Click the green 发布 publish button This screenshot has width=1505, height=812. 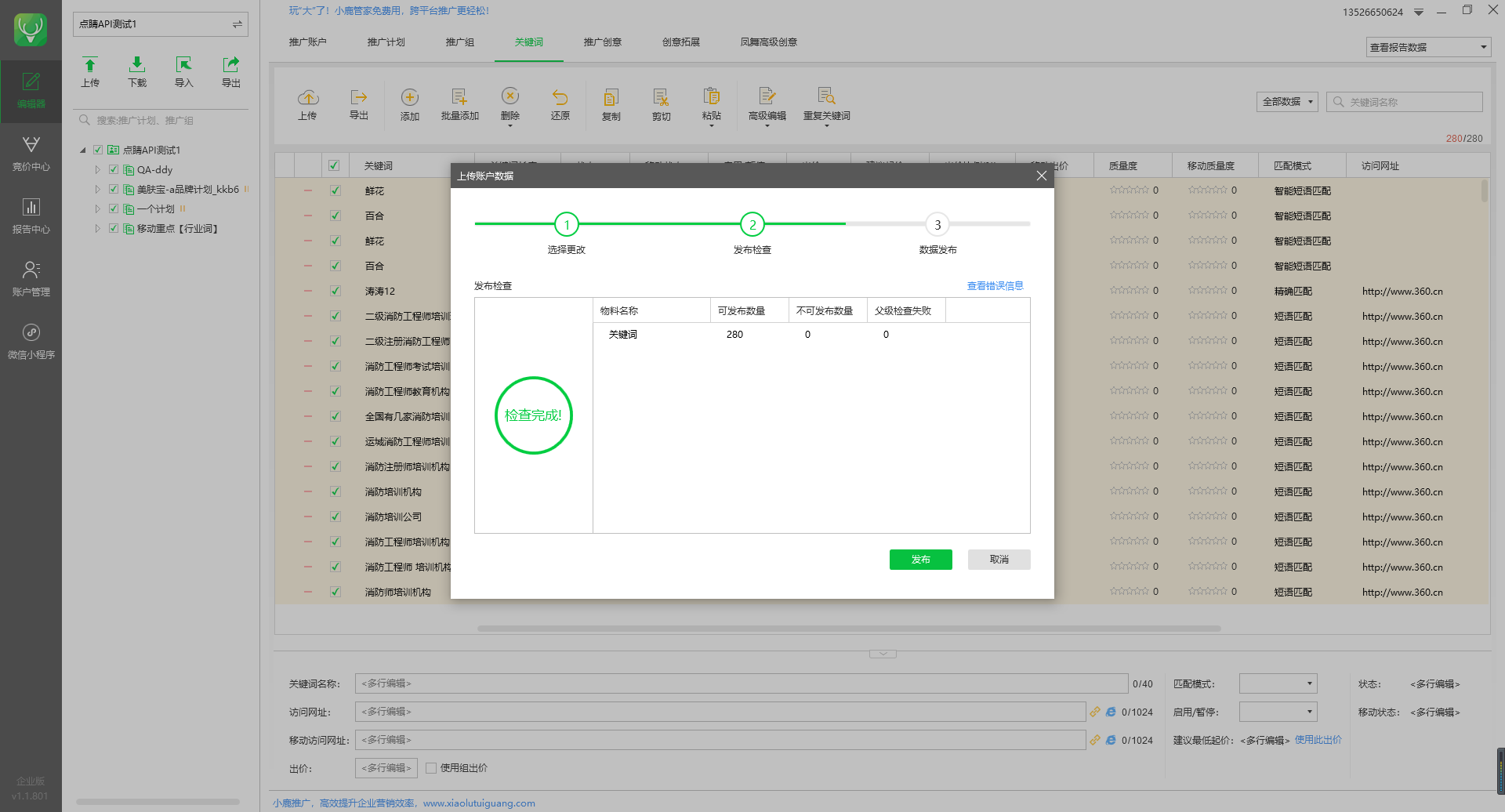point(921,560)
